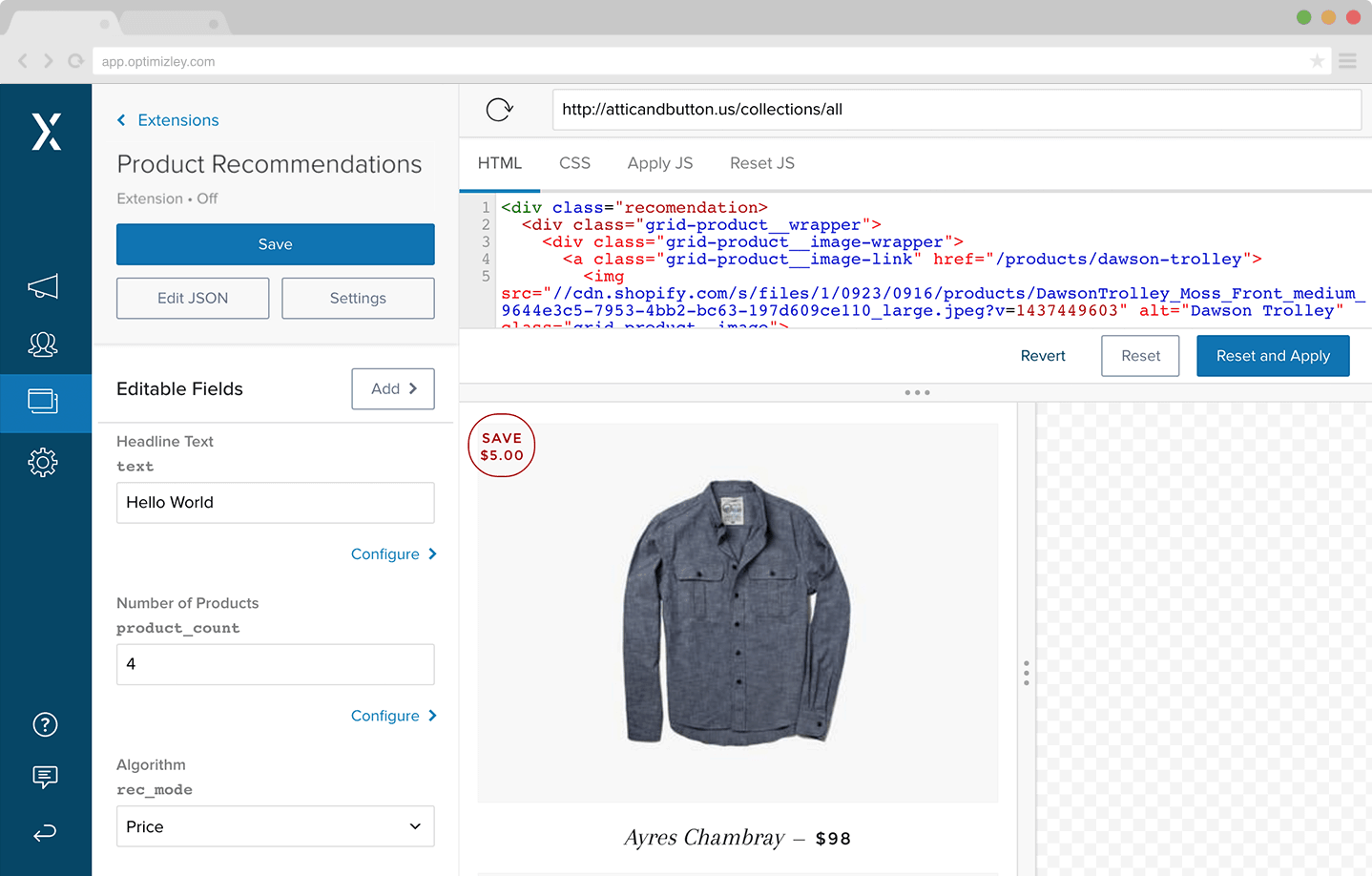Expand the Add editable field button

(393, 388)
